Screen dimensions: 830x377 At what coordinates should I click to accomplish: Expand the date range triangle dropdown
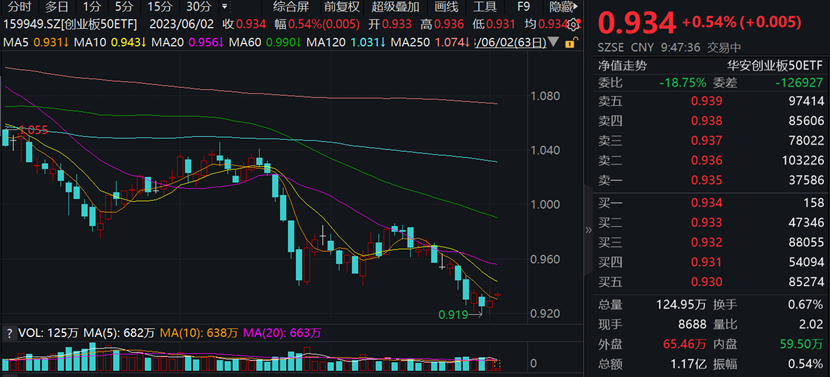(x=554, y=42)
